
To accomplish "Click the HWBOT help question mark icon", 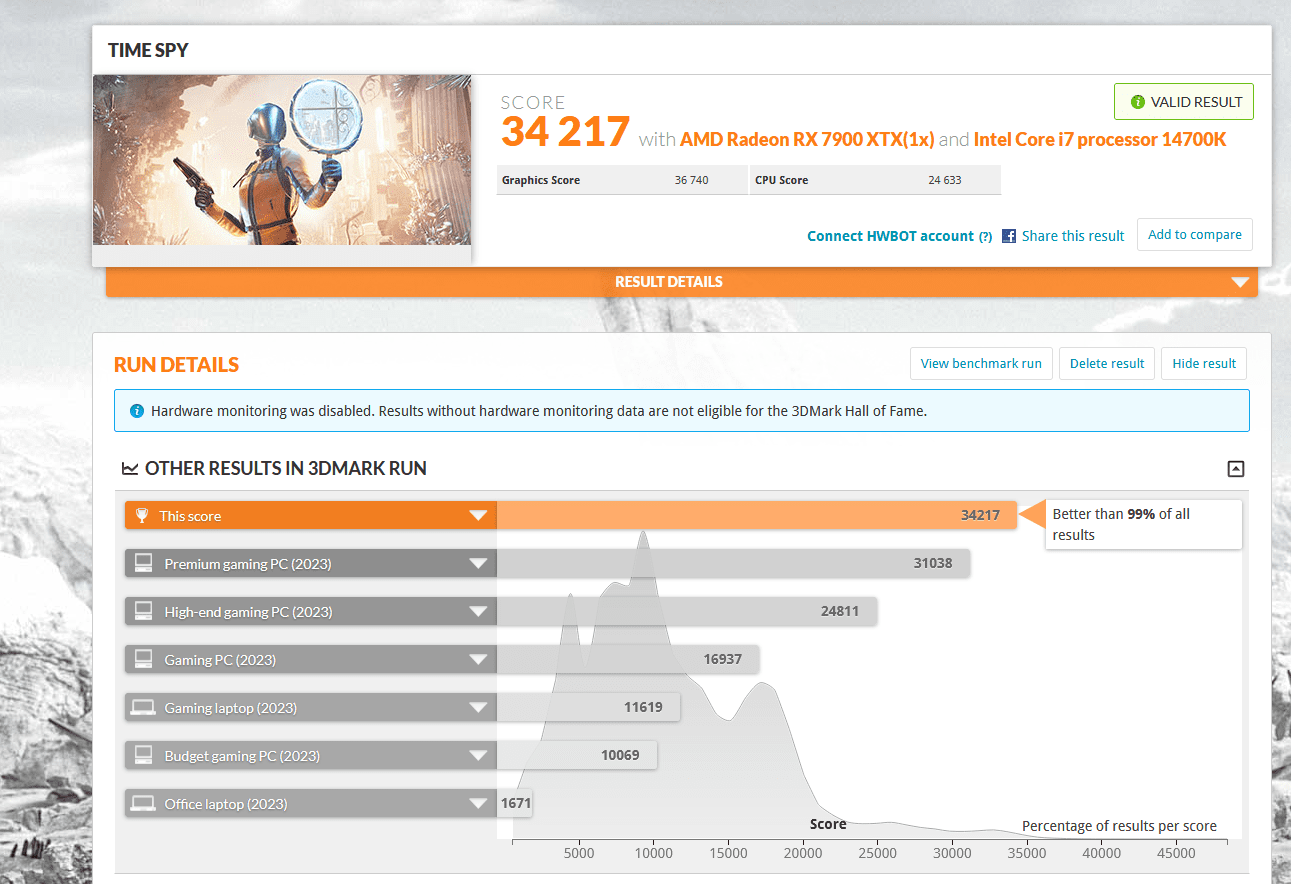I will (985, 237).
